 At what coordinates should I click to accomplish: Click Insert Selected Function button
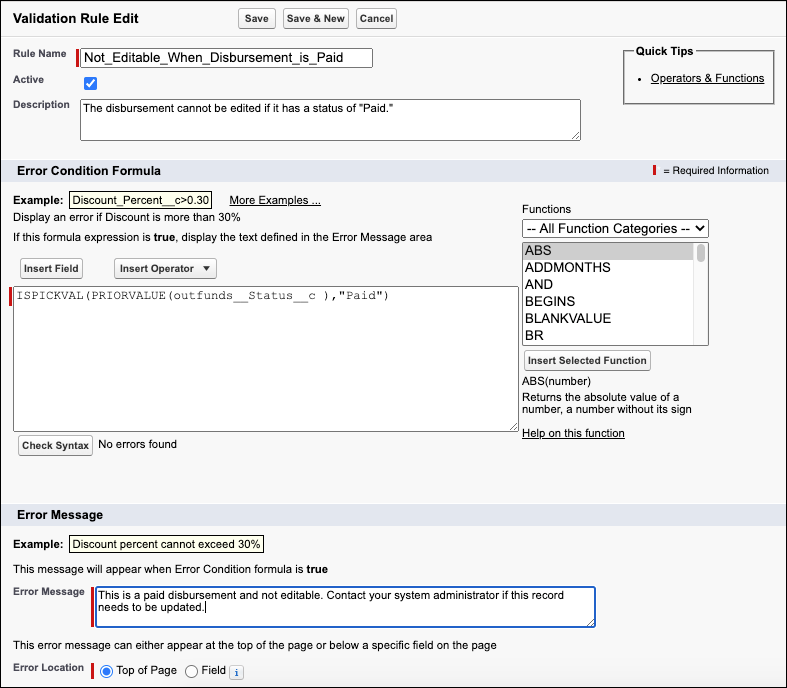(587, 360)
